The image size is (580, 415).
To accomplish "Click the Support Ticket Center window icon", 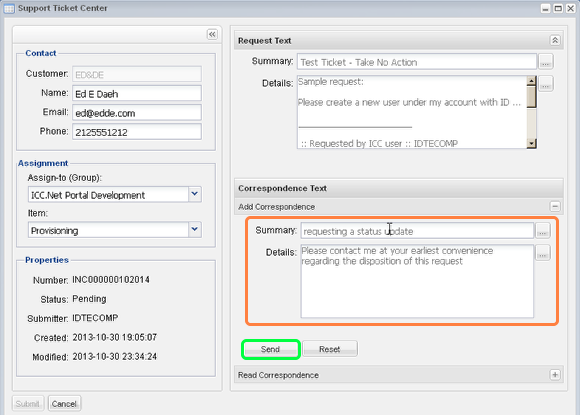I will pyautogui.click(x=9, y=8).
